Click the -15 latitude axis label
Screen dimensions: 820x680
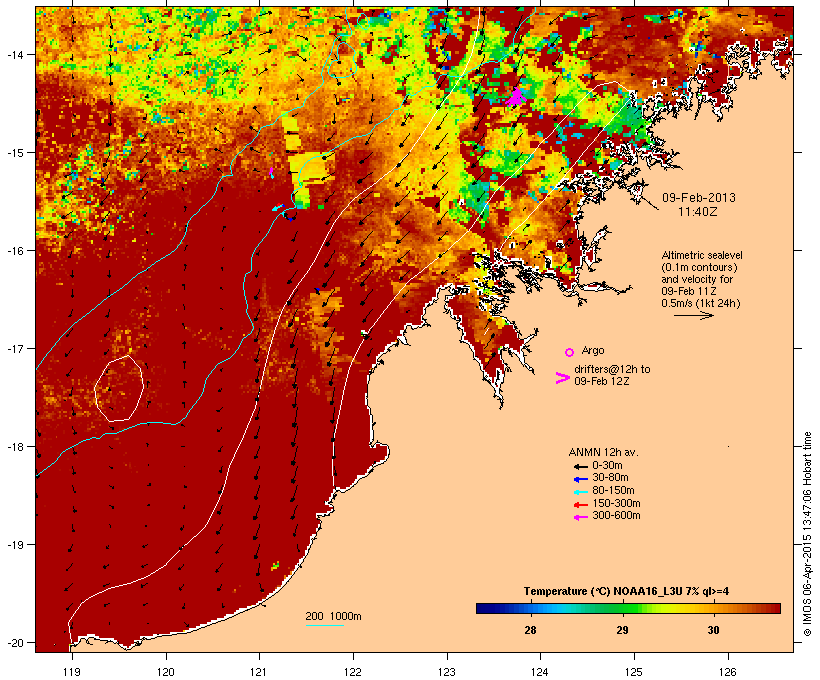(15, 153)
